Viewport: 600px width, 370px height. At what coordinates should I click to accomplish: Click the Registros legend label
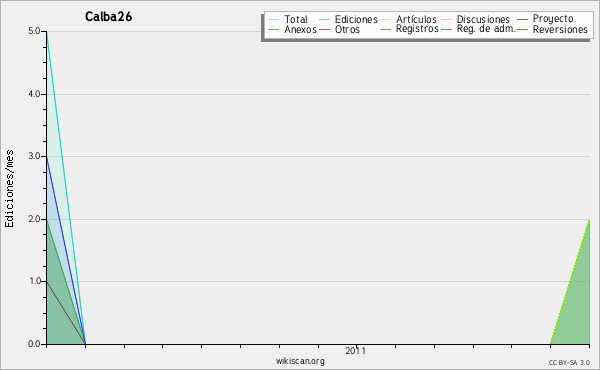[x=417, y=29]
